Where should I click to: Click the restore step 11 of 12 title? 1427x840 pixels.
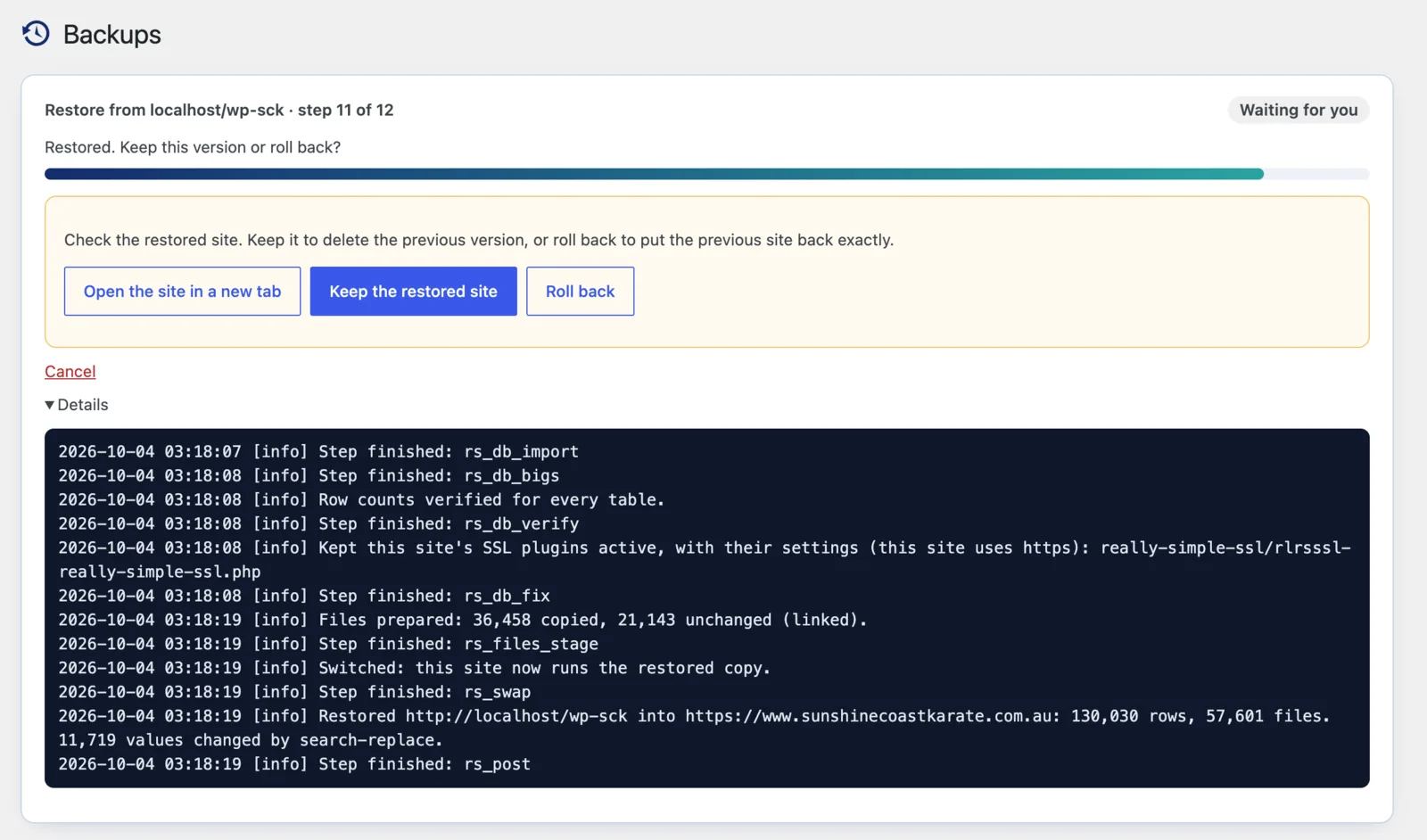click(219, 110)
